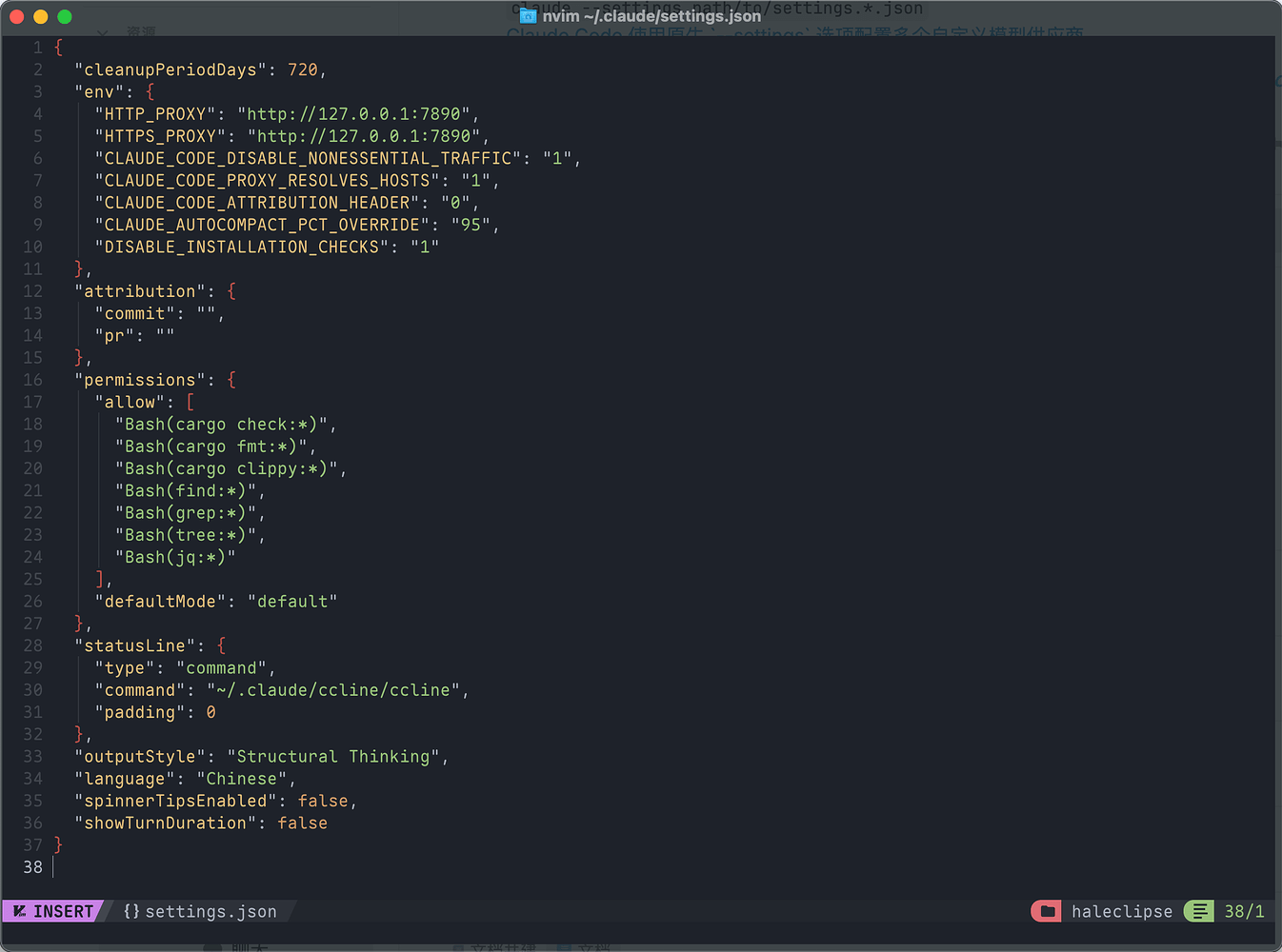Viewport: 1282px width, 952px height.
Task: Click the 38/1 cursor position indicator
Action: click(x=1244, y=911)
